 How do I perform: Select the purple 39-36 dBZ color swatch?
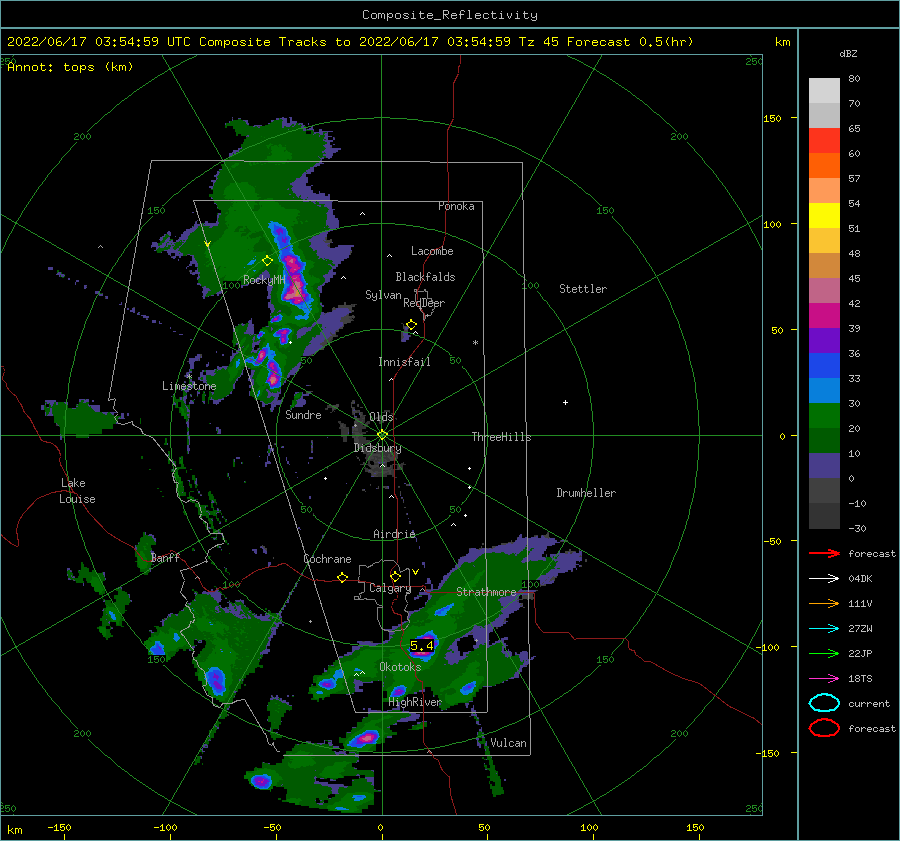[824, 341]
